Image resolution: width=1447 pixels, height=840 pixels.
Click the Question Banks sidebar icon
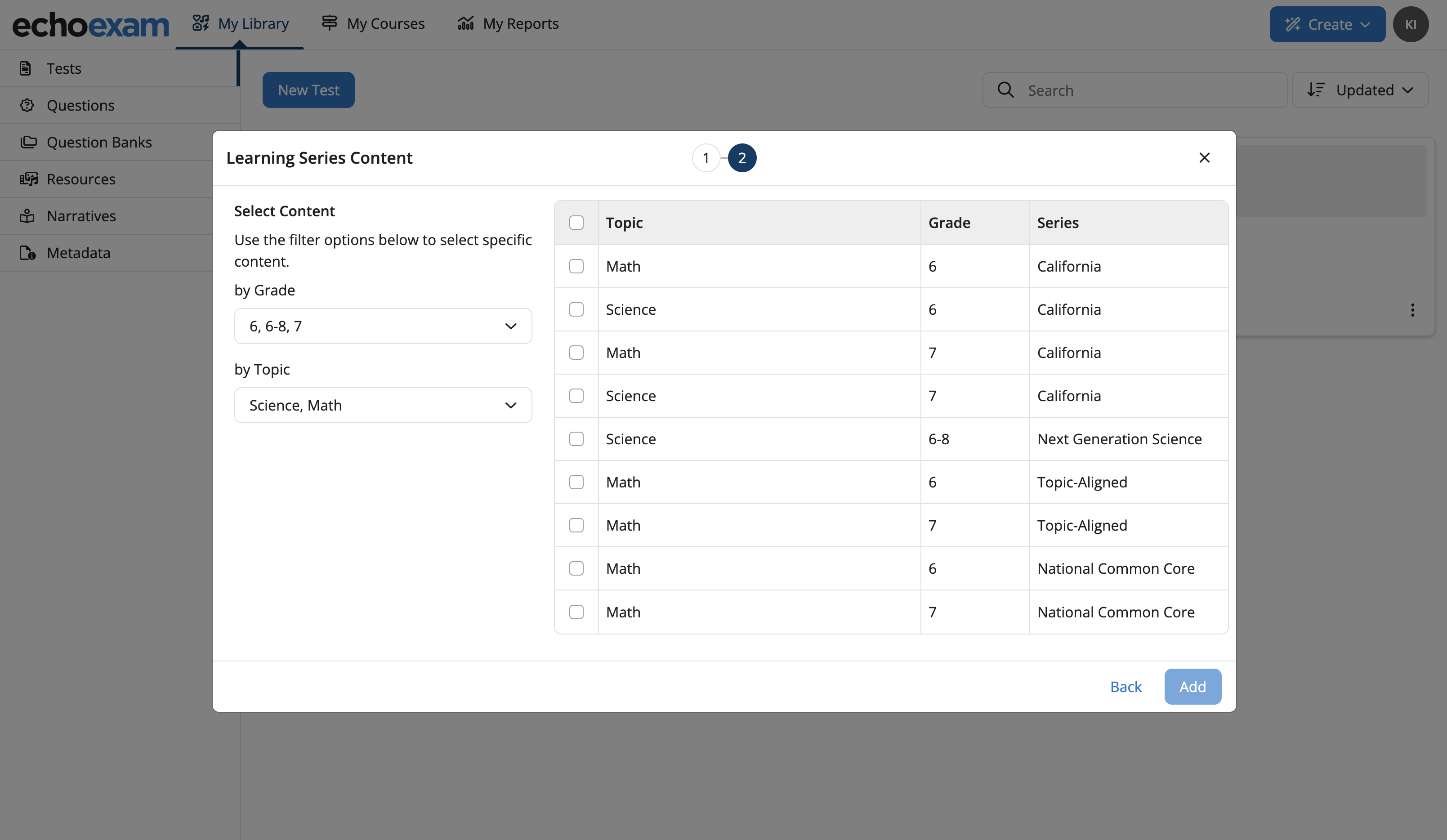(x=28, y=142)
